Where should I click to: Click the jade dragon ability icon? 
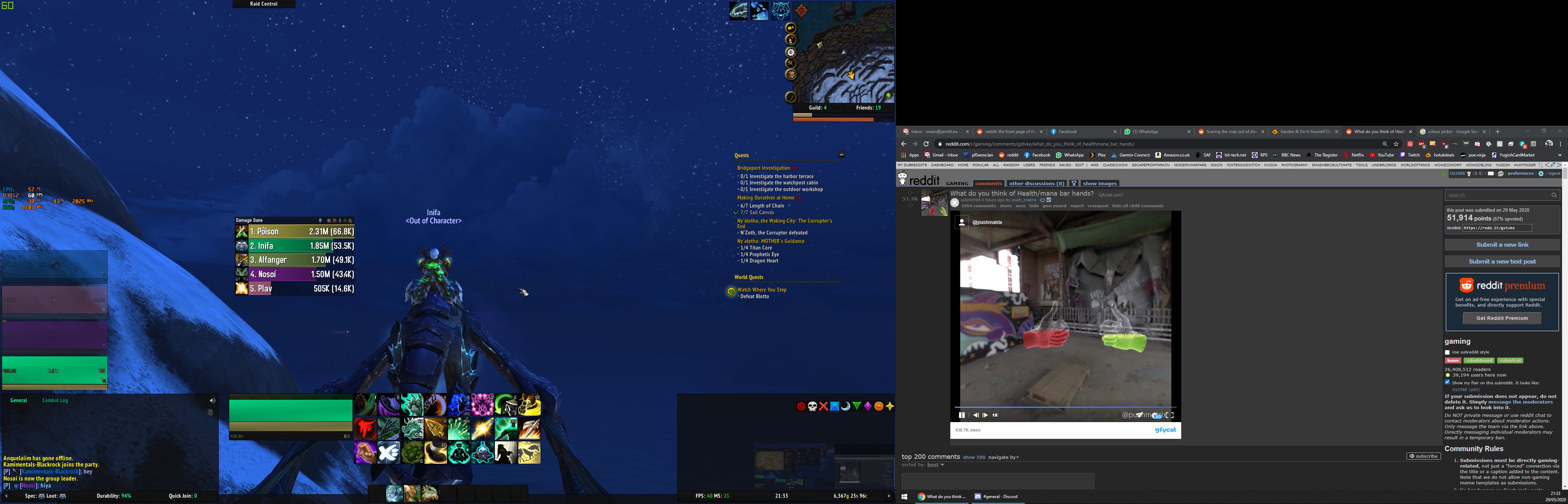click(x=413, y=428)
